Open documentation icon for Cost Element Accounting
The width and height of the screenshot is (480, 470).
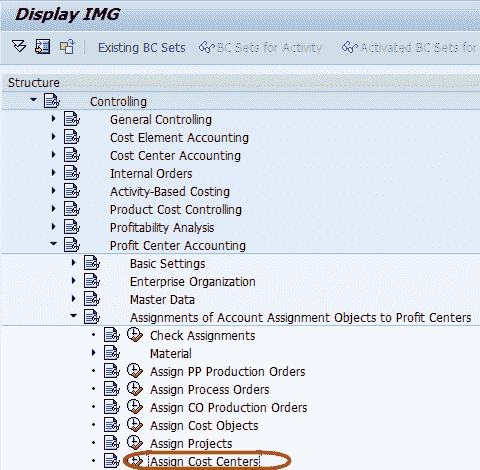(72, 137)
